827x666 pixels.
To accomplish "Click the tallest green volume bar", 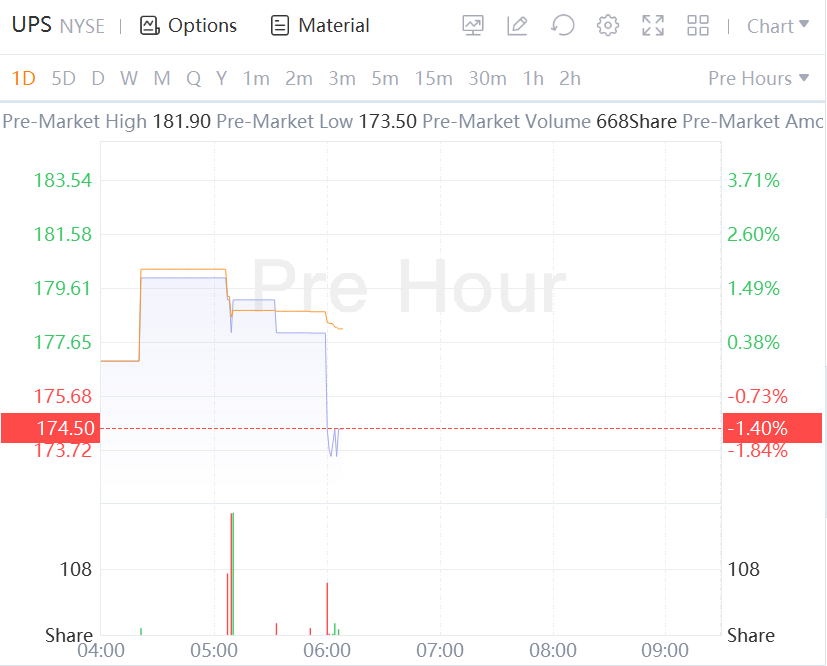I will pos(232,573).
